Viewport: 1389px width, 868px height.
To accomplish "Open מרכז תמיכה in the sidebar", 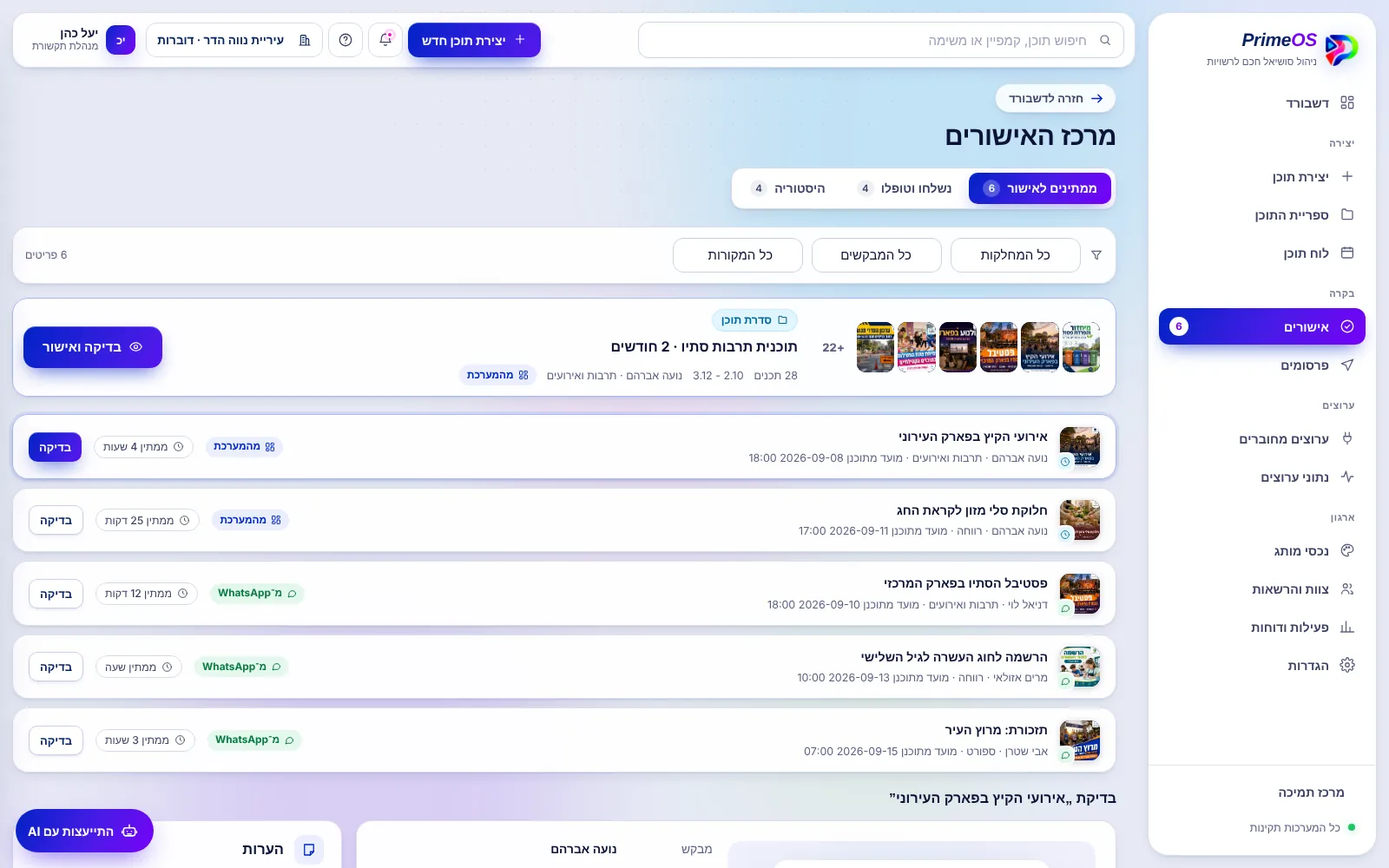I will pos(1262,792).
